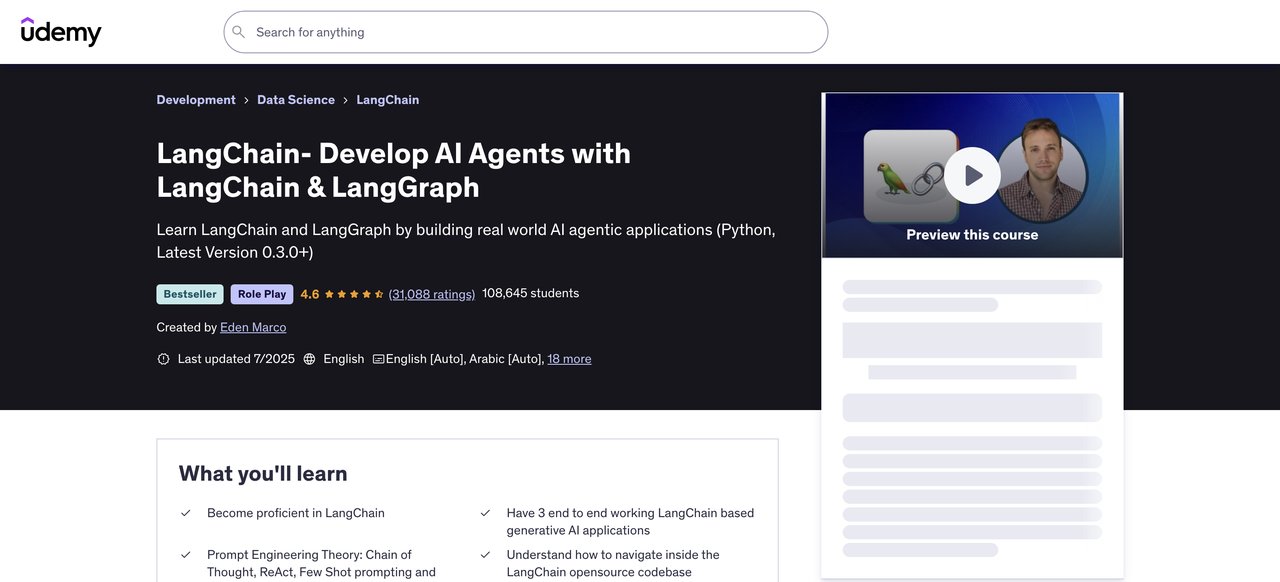Click the Udemy logo

click(61, 30)
